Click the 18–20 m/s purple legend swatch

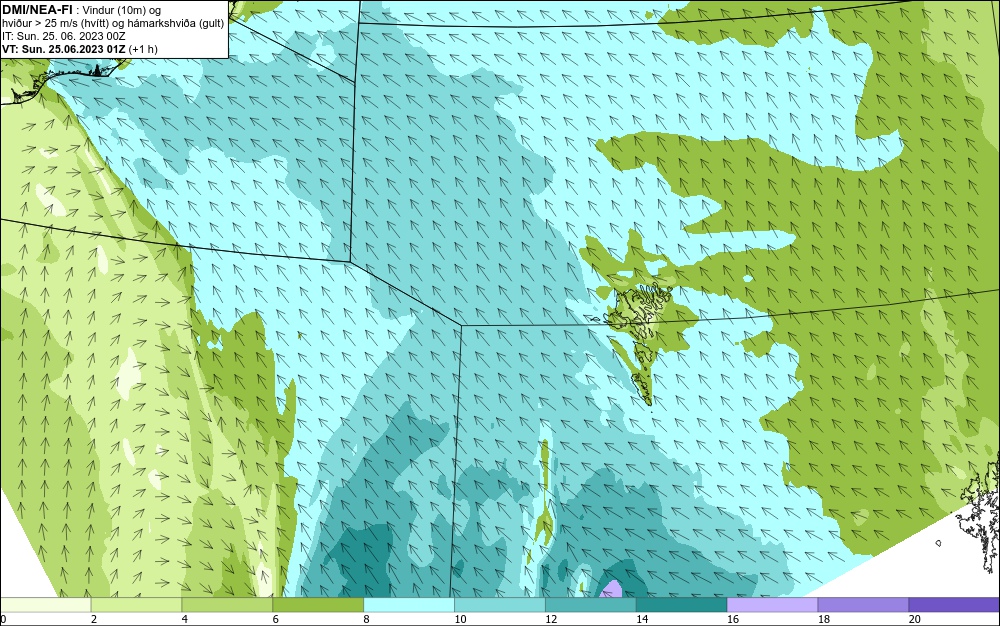864,604
